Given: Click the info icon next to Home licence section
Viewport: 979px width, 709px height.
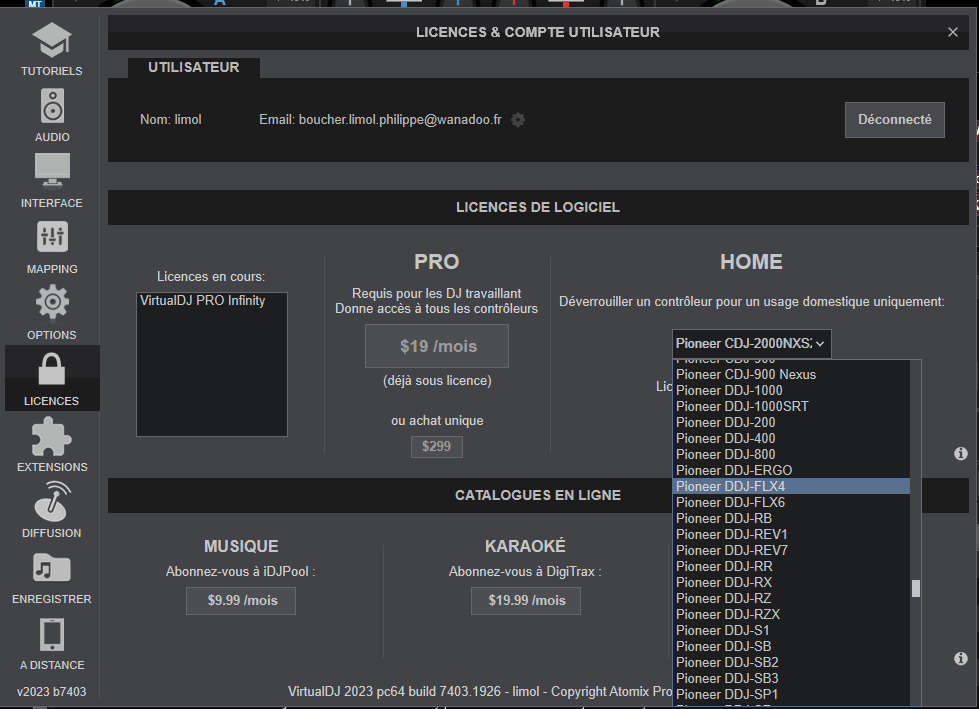Looking at the screenshot, I should click(961, 454).
